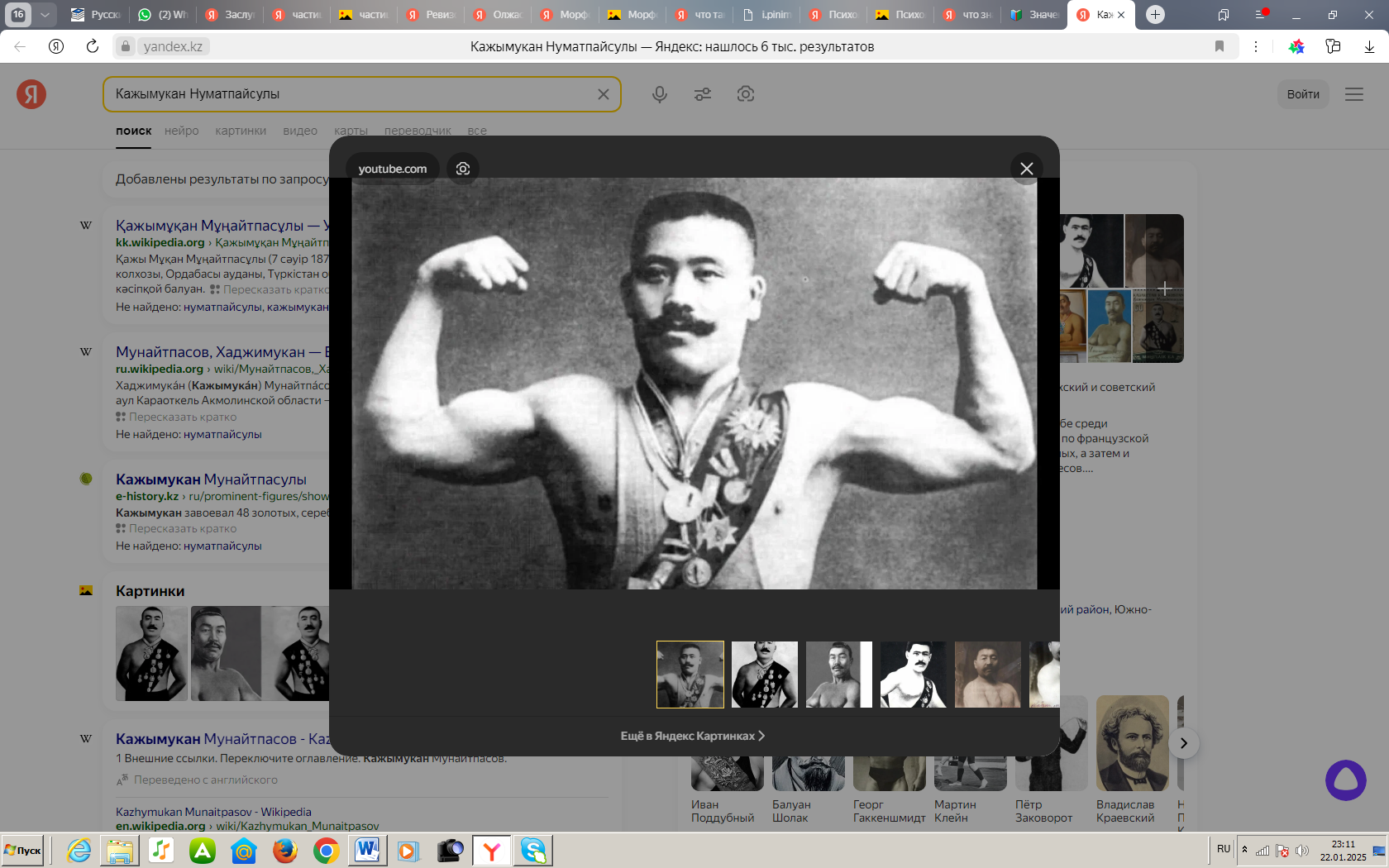Bookmark this page in address bar

1219,46
